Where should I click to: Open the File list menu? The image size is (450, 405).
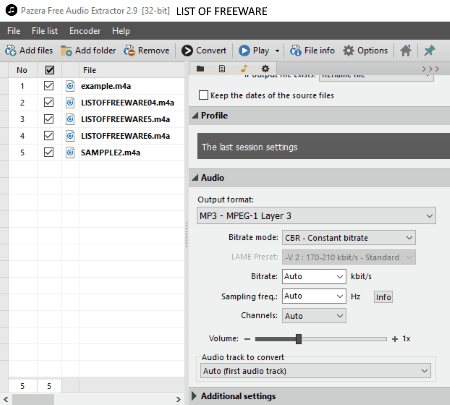(x=45, y=31)
